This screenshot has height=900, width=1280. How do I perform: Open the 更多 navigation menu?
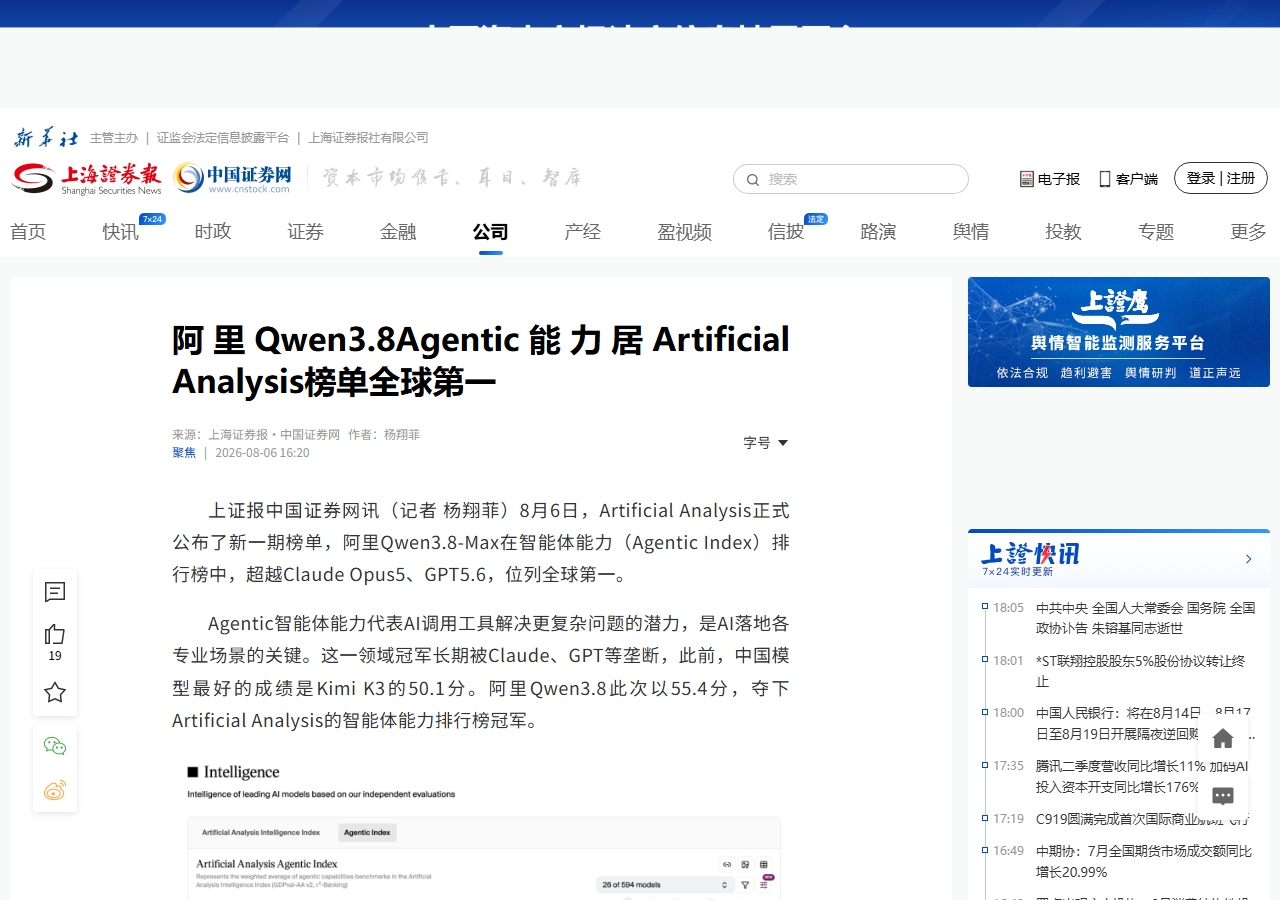click(x=1248, y=232)
